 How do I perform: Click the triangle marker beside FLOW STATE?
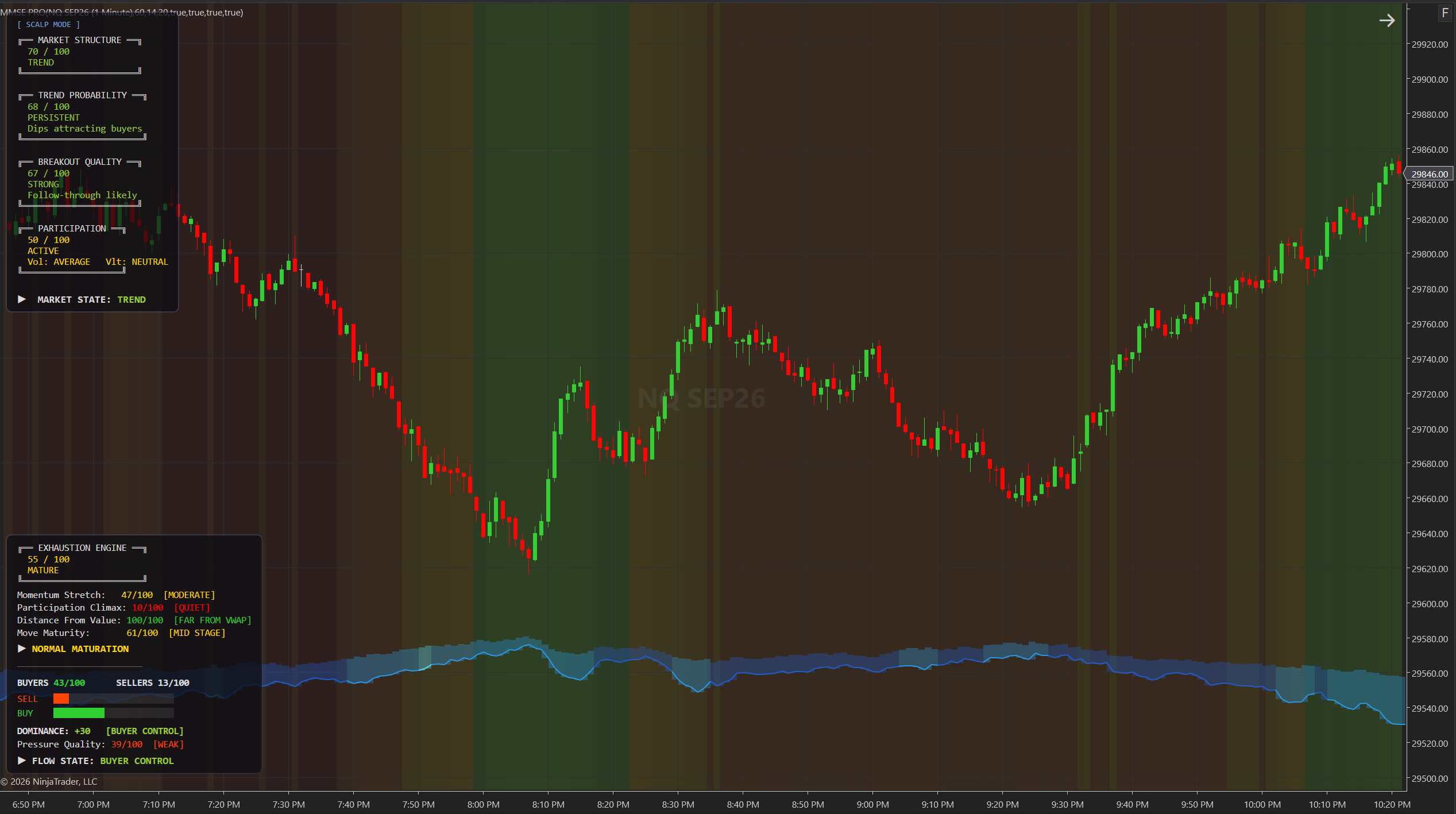pyautogui.click(x=22, y=761)
